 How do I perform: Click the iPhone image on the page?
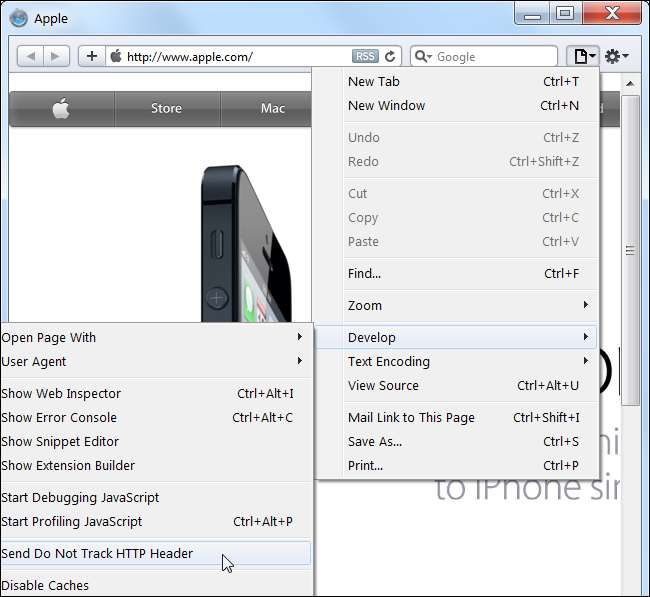point(246,244)
